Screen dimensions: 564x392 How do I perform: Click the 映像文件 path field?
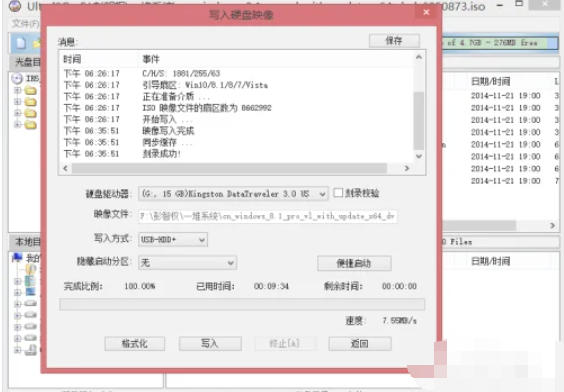click(268, 216)
